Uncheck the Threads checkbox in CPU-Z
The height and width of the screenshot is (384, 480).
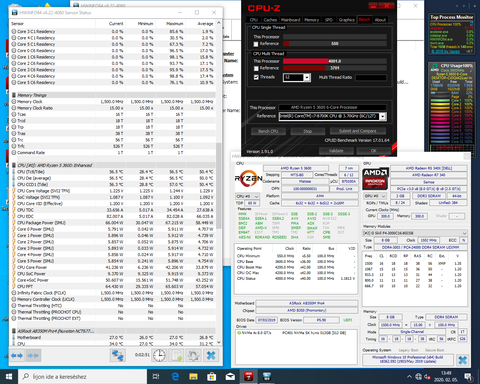coord(256,77)
